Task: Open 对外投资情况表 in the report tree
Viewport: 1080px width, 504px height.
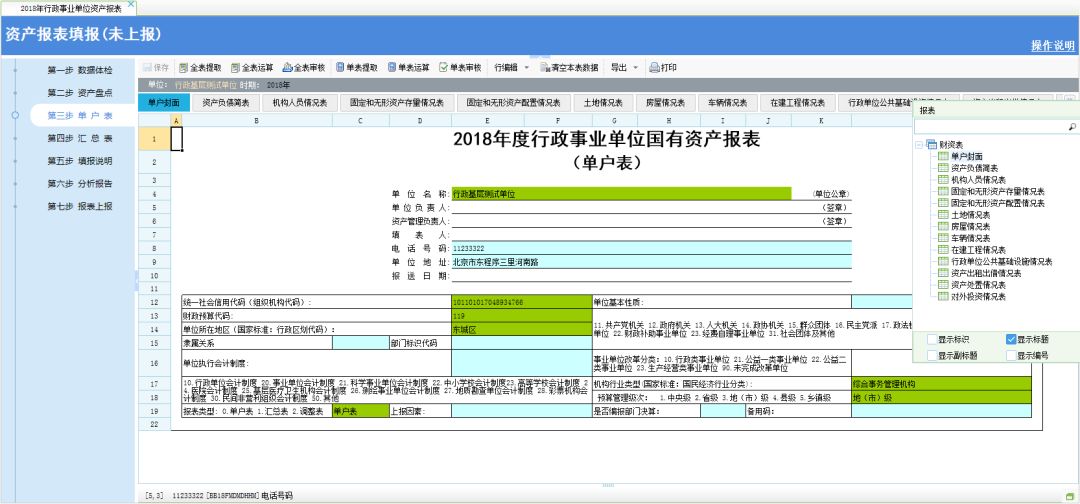Action: (978, 297)
